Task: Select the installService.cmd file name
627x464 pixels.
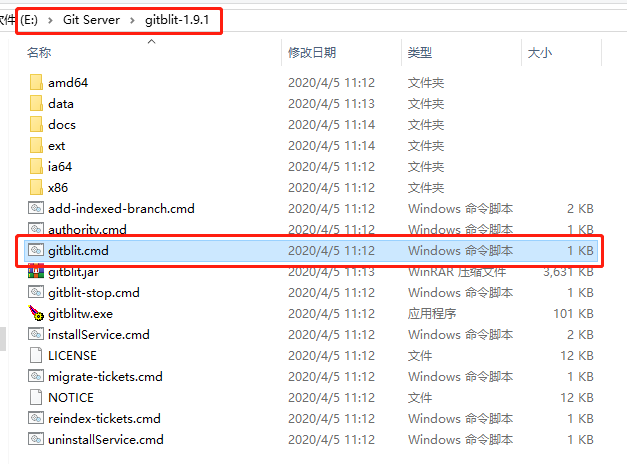Action: [98, 334]
